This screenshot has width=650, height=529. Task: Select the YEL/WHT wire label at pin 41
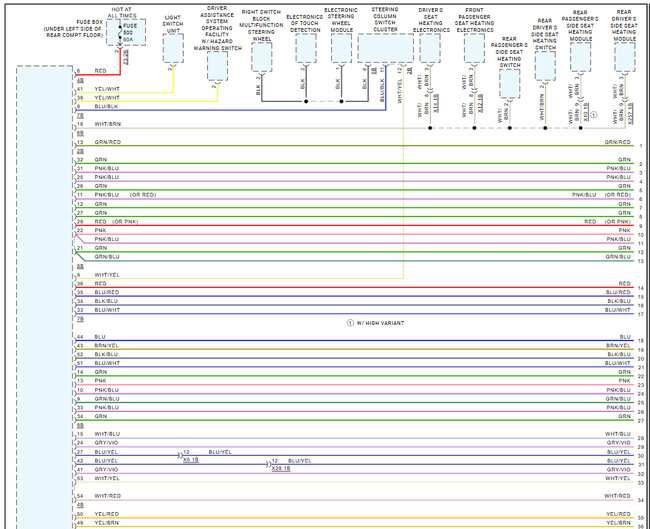(x=107, y=89)
